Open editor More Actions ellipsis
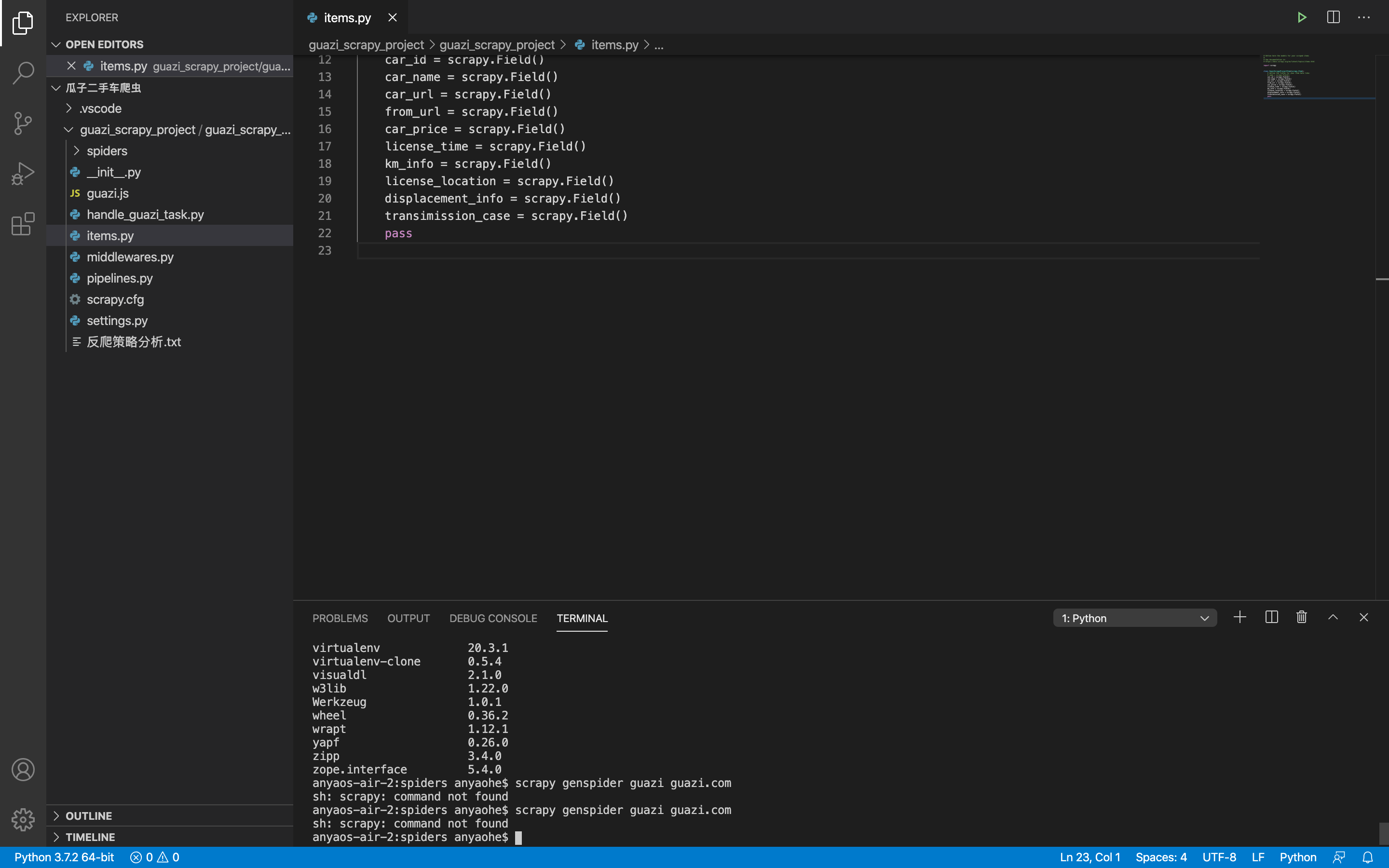Screen dimensions: 1389x868 (x=1364, y=17)
